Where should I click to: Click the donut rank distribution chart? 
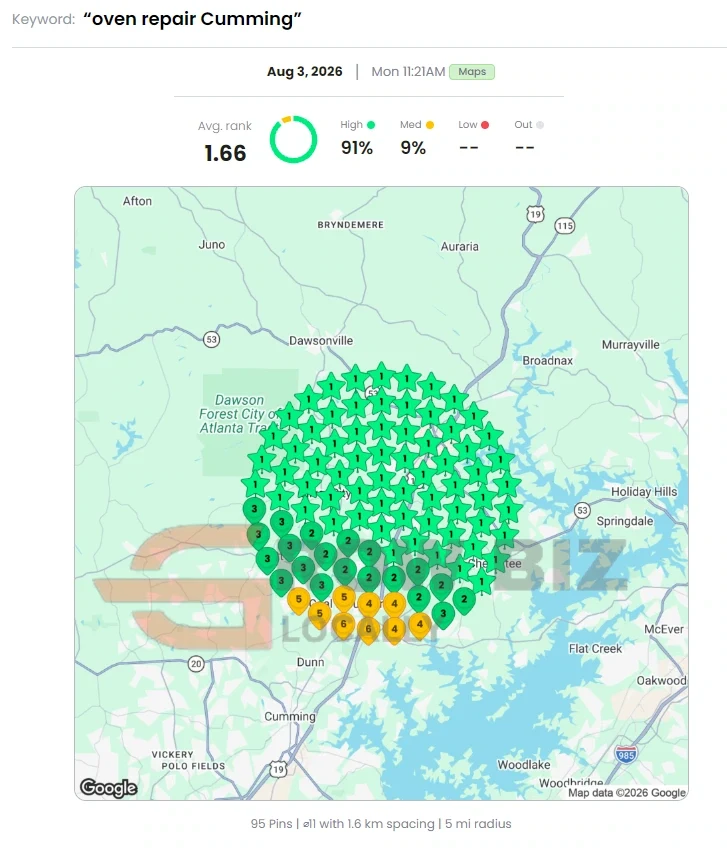point(293,140)
